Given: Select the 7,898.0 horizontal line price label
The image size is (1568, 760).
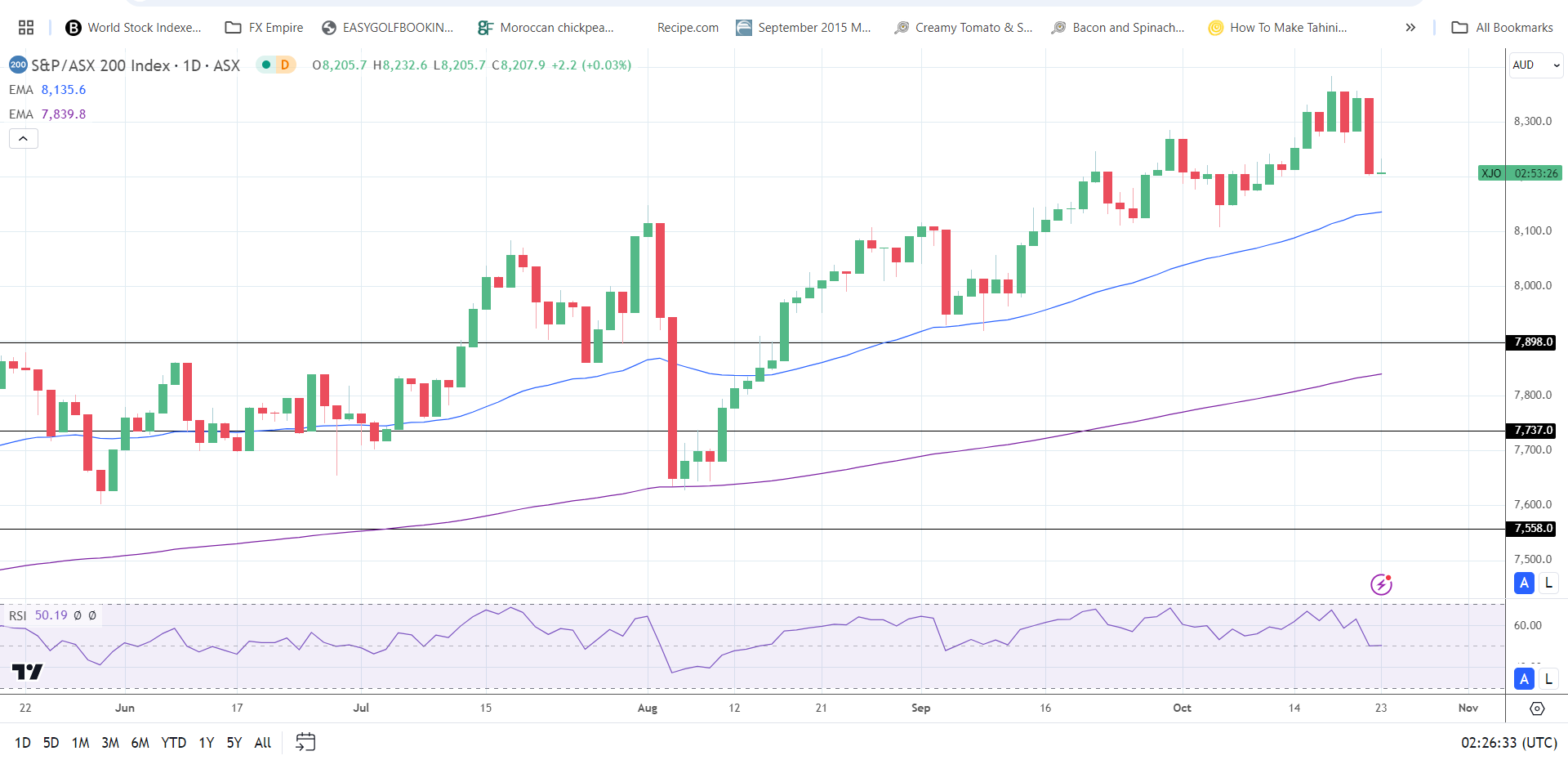Looking at the screenshot, I should (x=1530, y=342).
